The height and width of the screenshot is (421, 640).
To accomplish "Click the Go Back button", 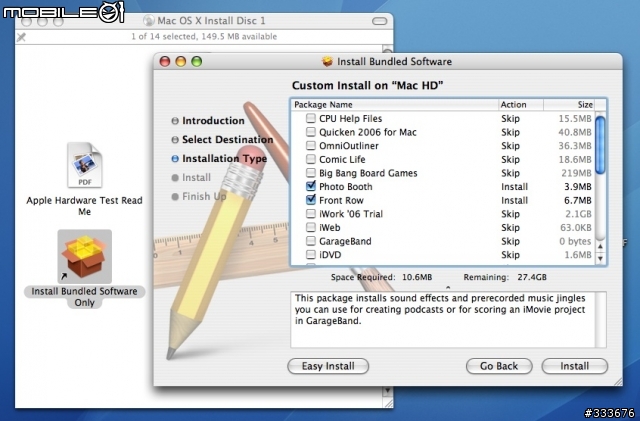I will 499,366.
